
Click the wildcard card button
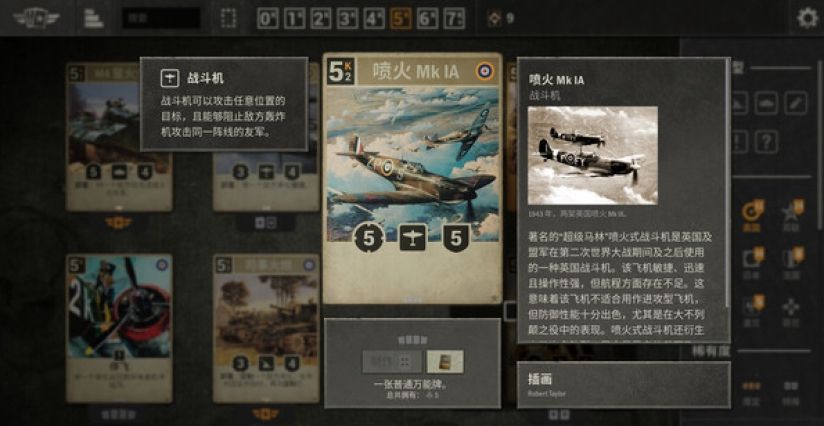point(445,361)
